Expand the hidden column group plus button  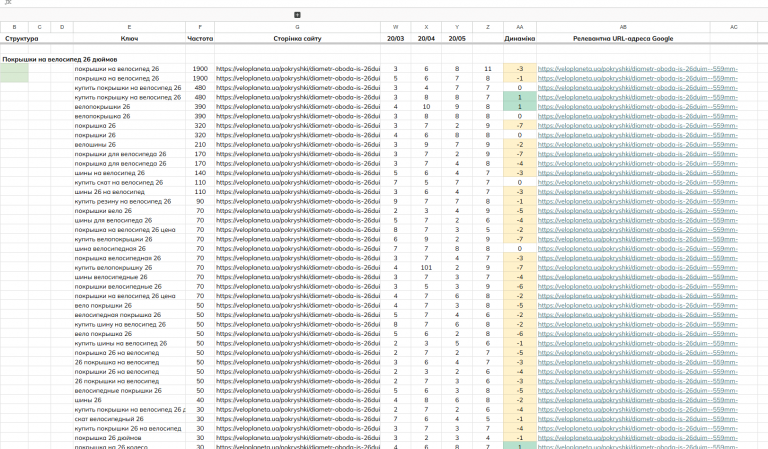[297, 15]
